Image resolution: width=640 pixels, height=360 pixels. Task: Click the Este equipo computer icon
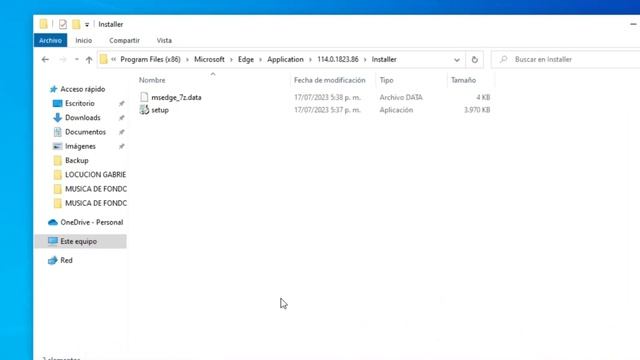(53, 241)
